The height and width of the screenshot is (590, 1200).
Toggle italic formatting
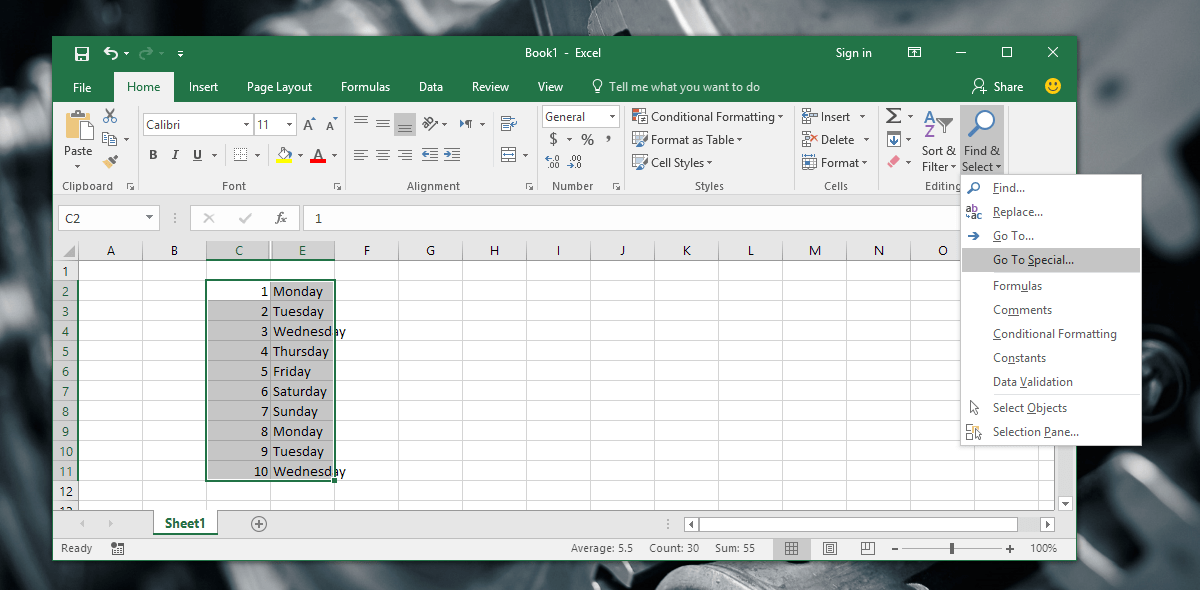(x=173, y=154)
